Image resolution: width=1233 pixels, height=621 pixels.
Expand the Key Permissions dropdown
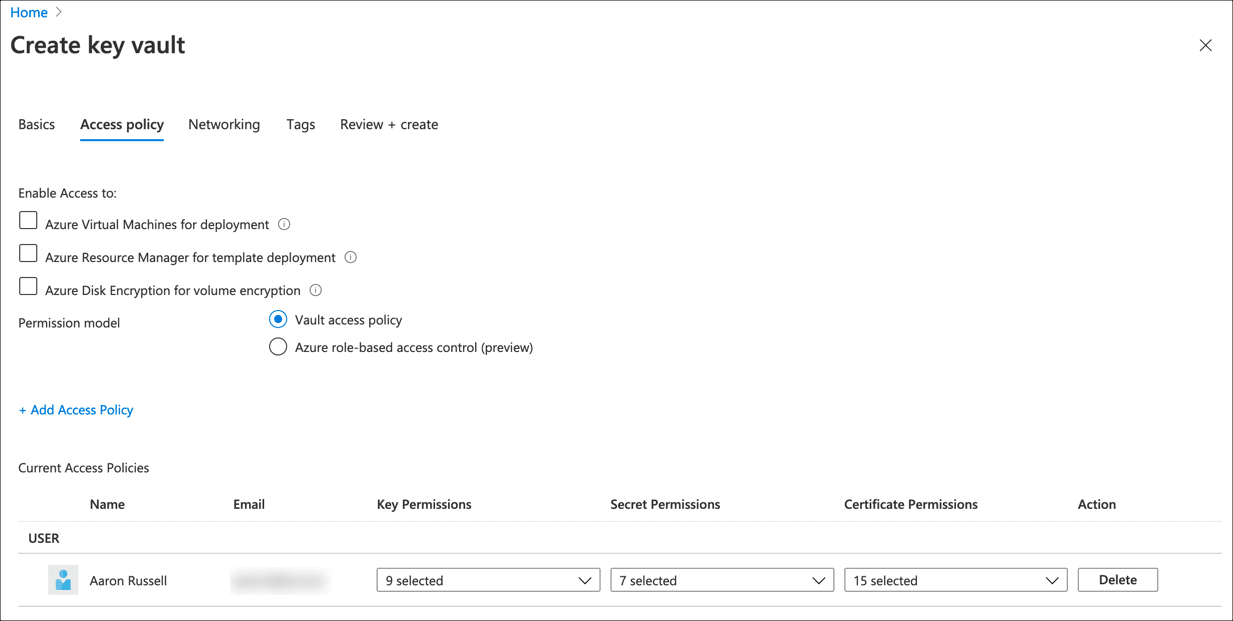488,580
